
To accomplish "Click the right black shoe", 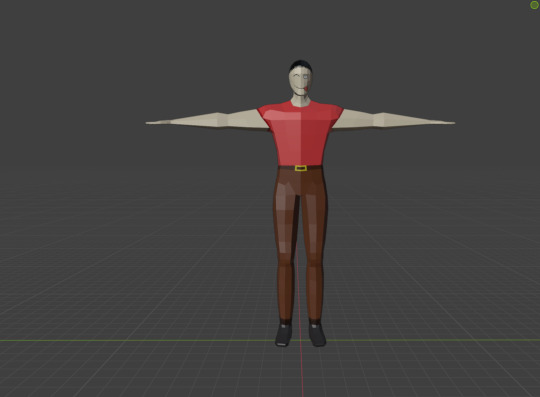I will pos(317,335).
